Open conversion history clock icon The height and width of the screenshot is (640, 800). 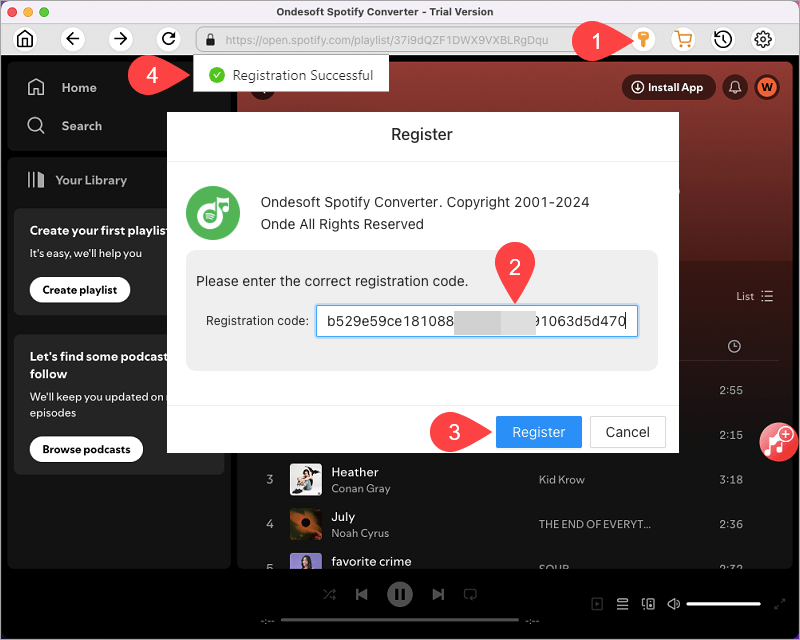coord(723,39)
